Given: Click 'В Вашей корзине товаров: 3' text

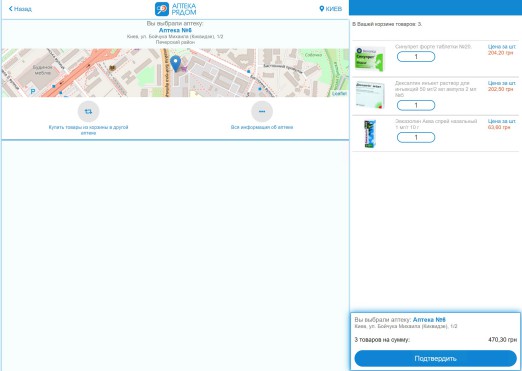Looking at the screenshot, I should click(387, 24).
